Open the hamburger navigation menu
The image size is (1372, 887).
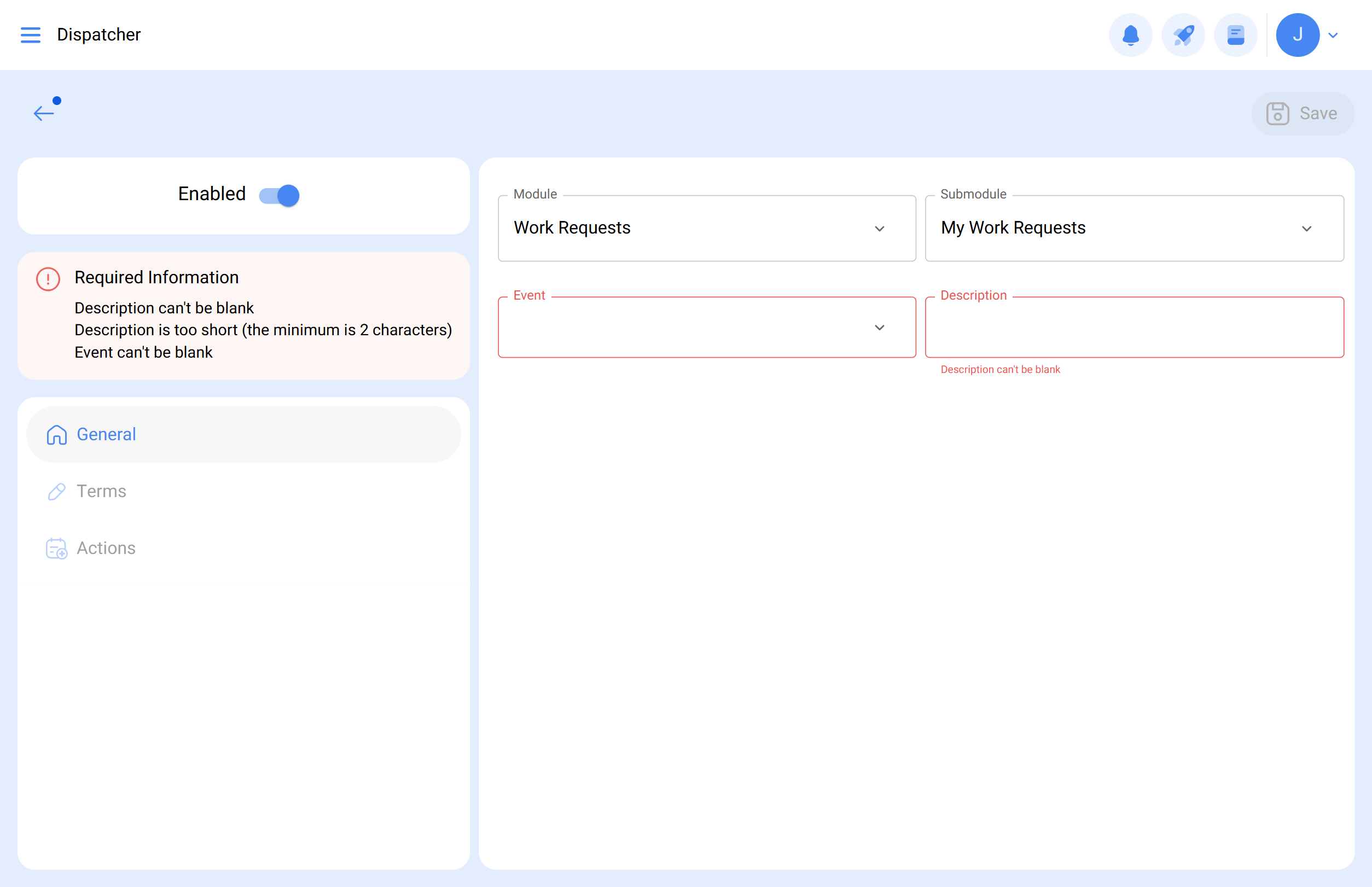(x=31, y=35)
